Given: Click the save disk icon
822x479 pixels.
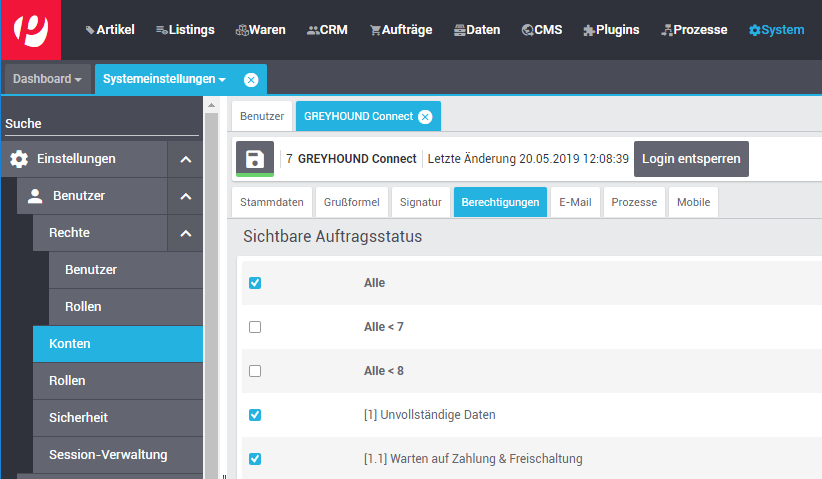Looking at the screenshot, I should click(255, 159).
